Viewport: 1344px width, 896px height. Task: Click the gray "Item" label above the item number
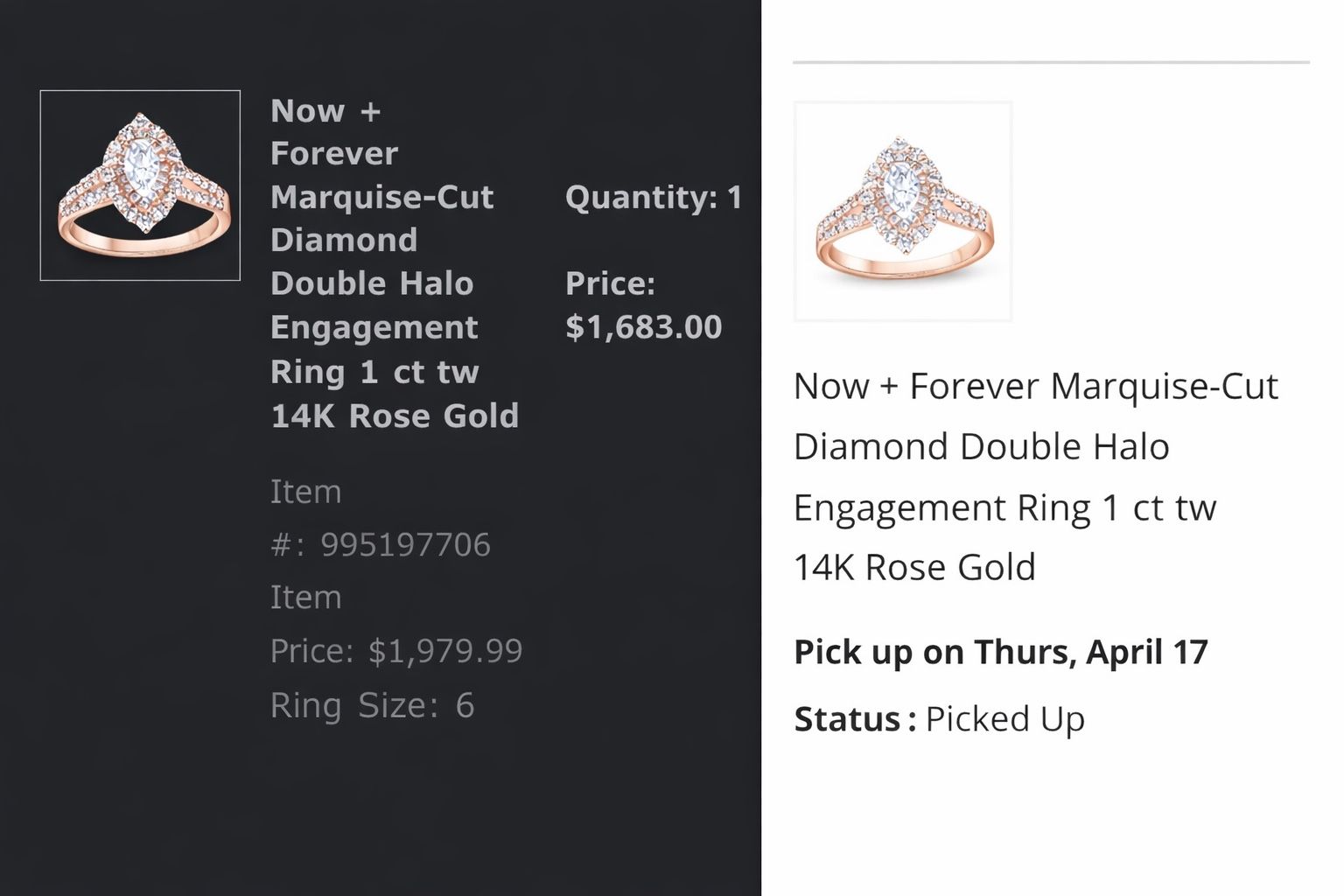tap(305, 492)
